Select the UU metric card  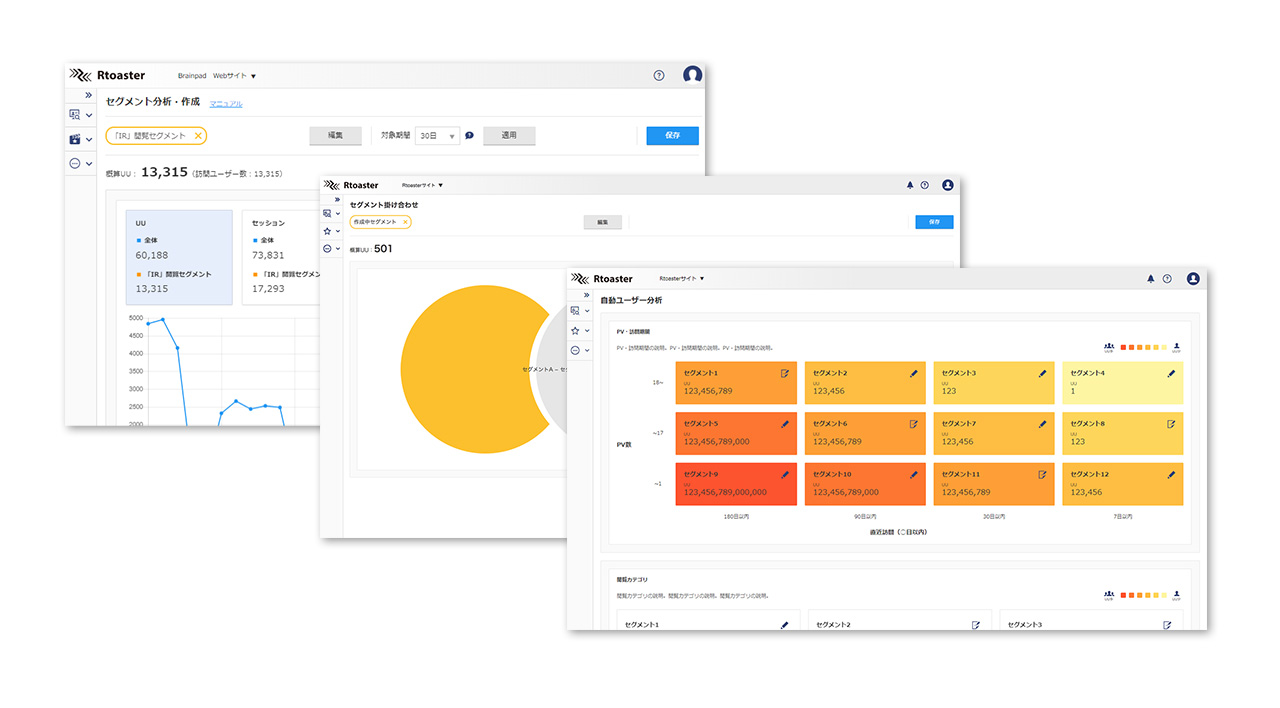pyautogui.click(x=179, y=257)
